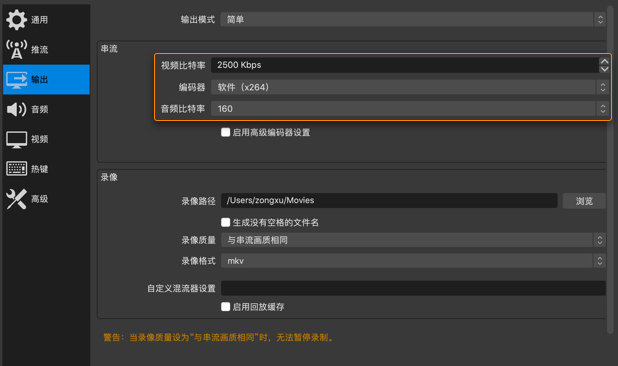The height and width of the screenshot is (366, 618).
Task: Open the 录像质量 dropdown
Action: [x=413, y=240]
